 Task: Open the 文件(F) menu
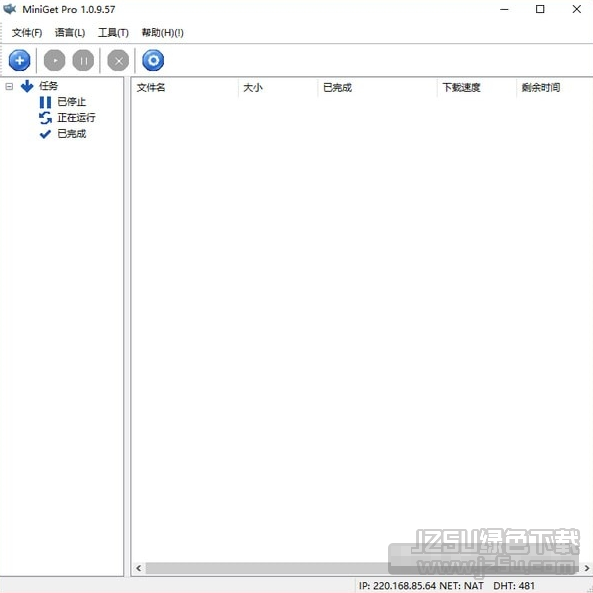point(27,33)
